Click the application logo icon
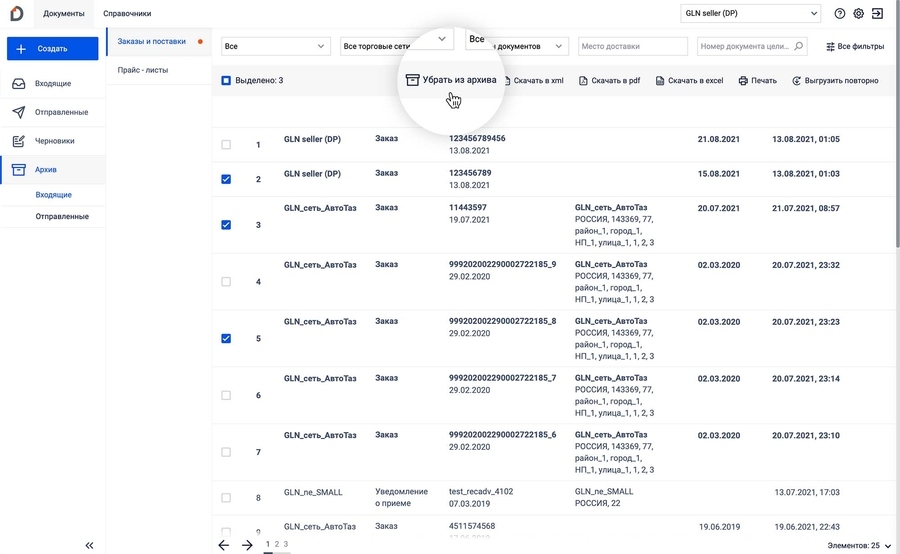Screen dimensions: 900x554 17,13
